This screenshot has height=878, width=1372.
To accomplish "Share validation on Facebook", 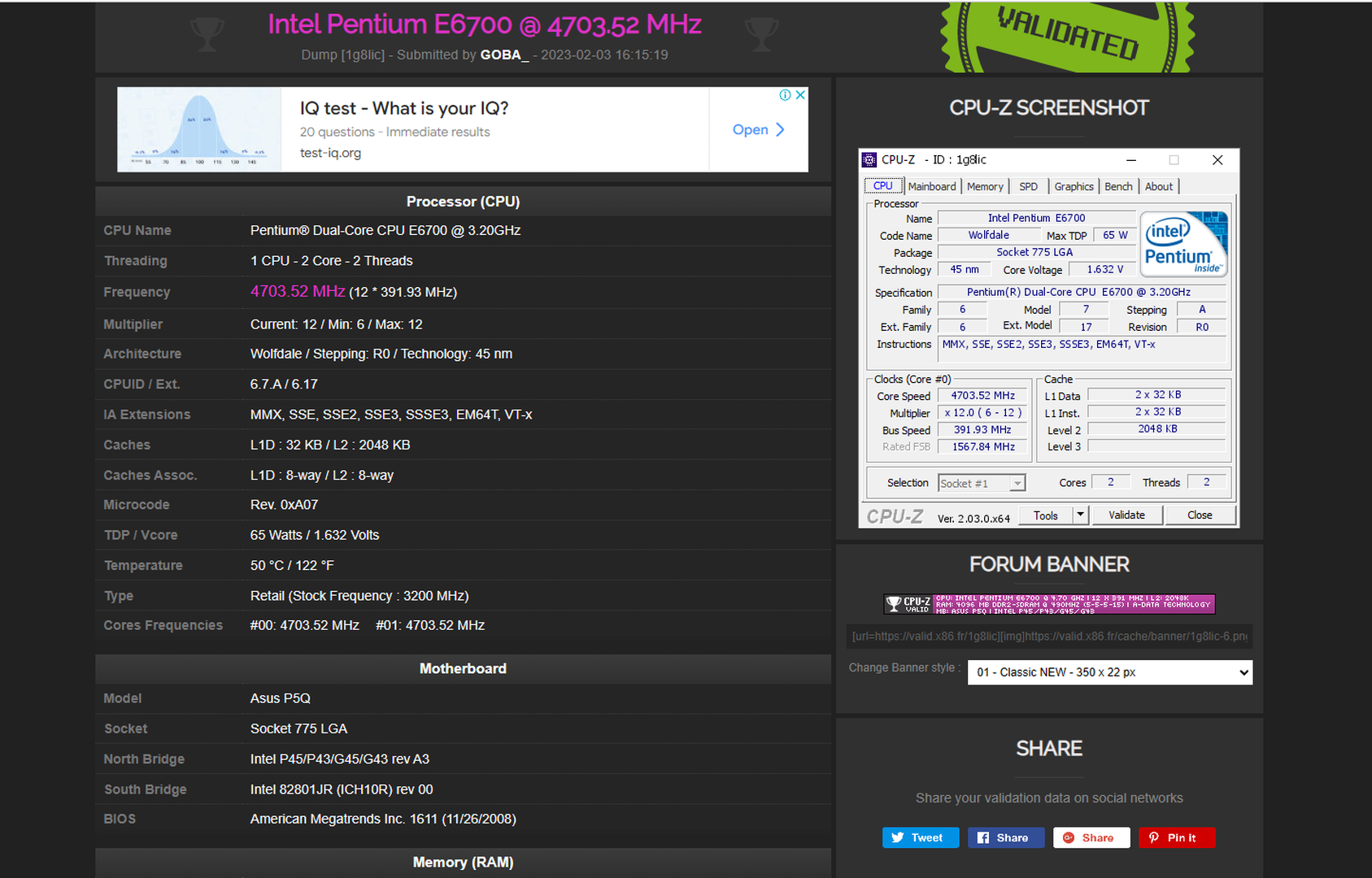I will pos(1006,838).
